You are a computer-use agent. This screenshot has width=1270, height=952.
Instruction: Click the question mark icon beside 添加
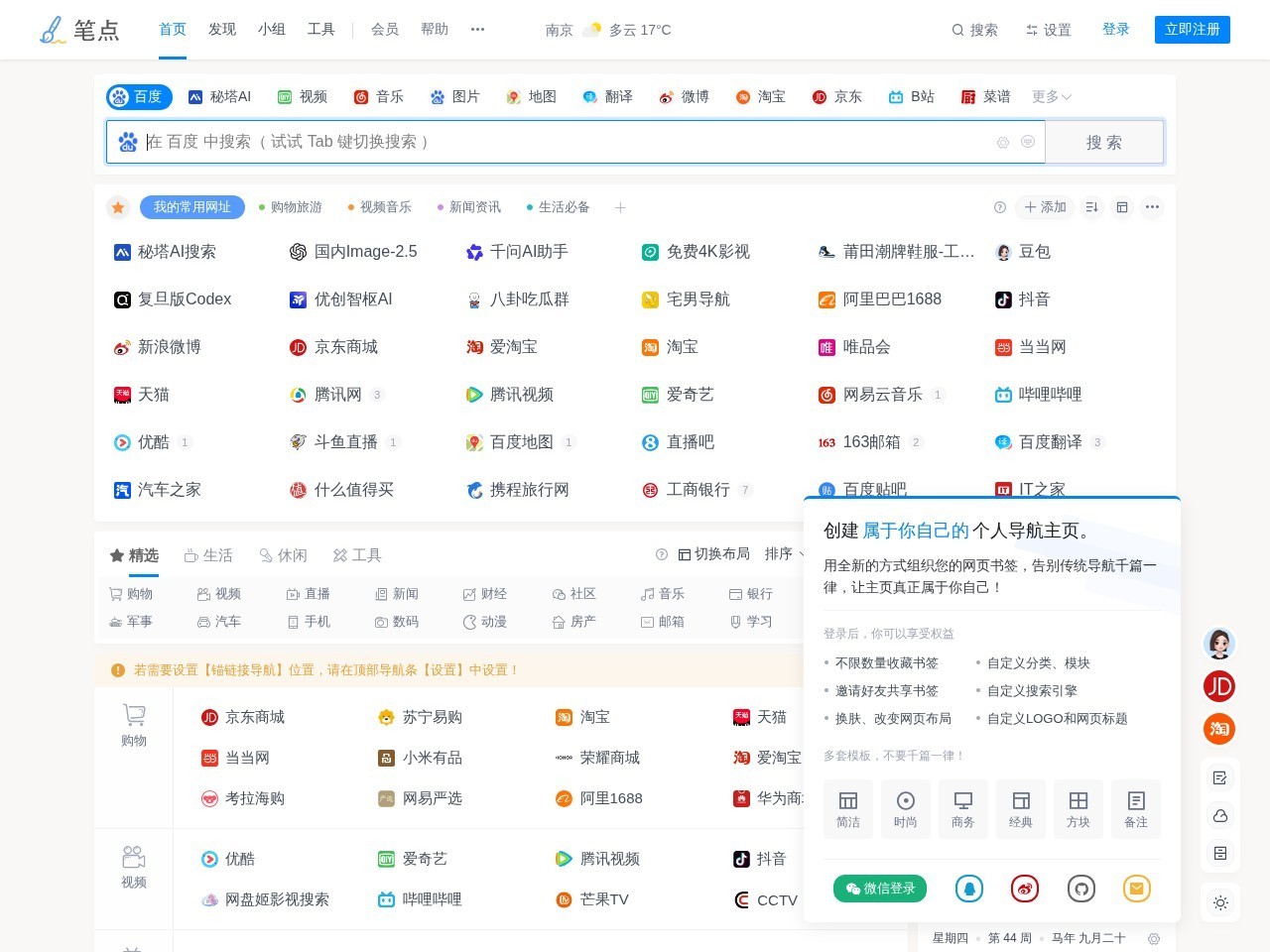pyautogui.click(x=1000, y=207)
